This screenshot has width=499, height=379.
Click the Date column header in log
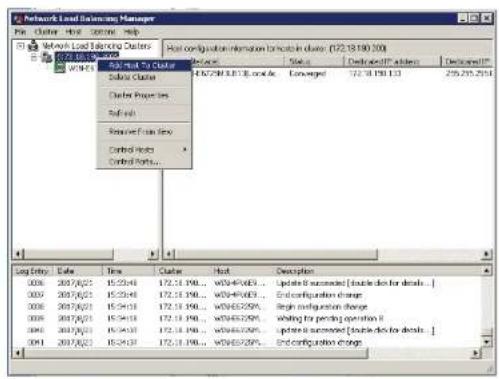point(78,271)
